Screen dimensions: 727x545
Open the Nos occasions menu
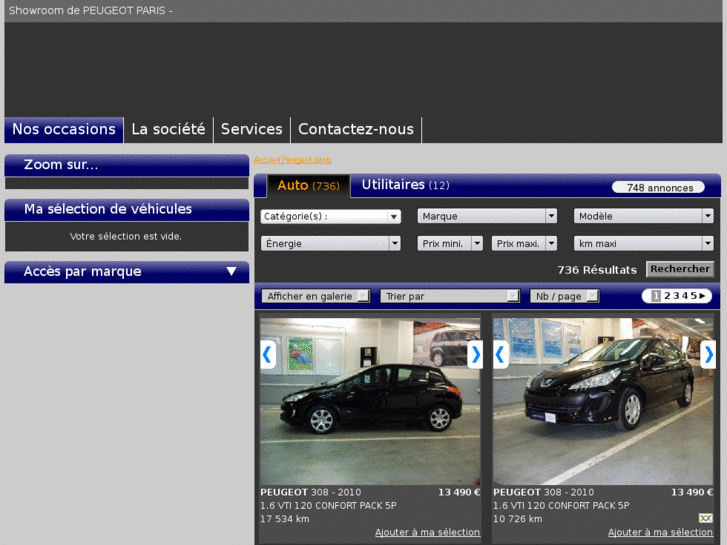tap(64, 129)
